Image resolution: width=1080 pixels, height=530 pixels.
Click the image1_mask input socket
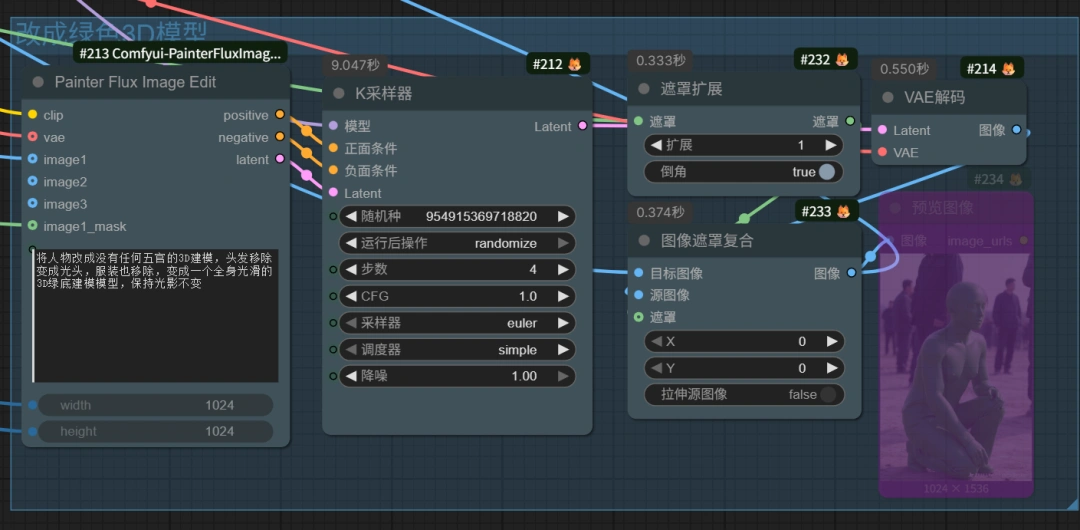coord(32,225)
